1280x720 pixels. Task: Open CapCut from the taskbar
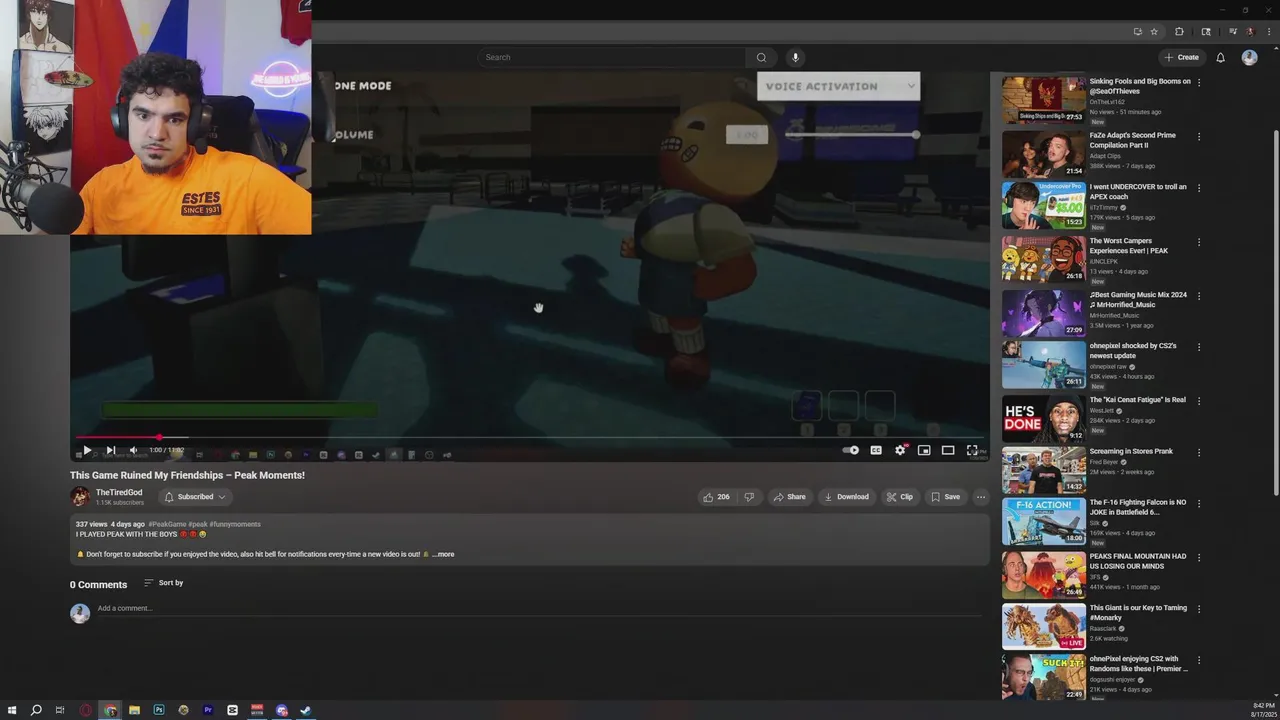(x=232, y=710)
